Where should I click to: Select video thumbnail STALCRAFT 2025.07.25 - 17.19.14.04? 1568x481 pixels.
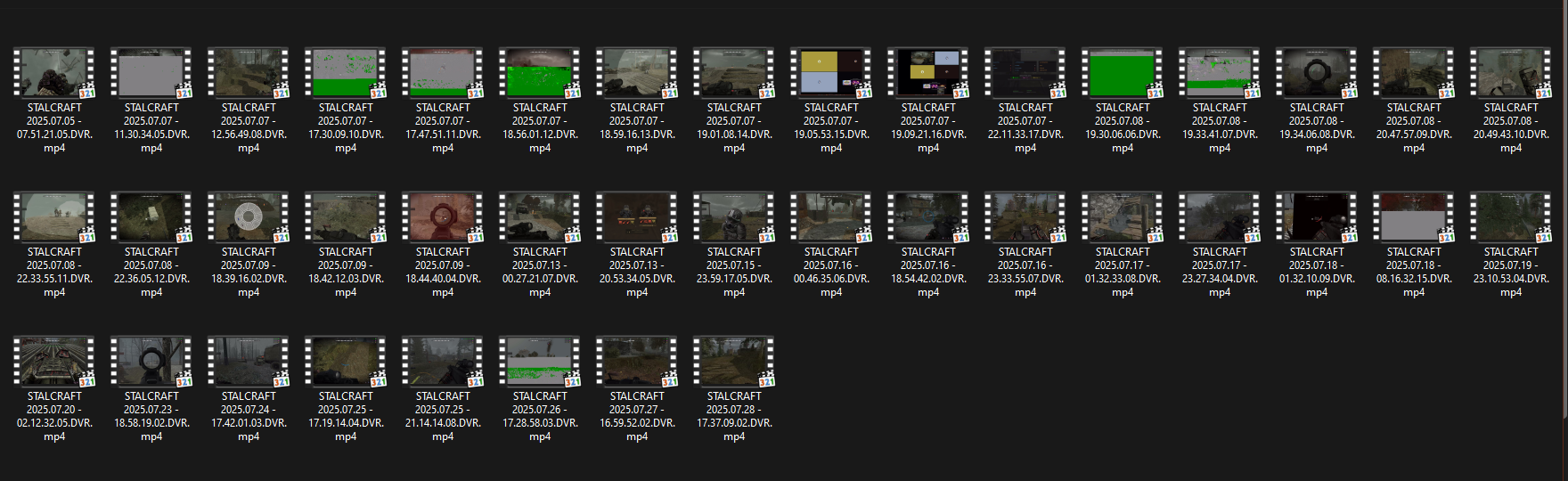(346, 361)
